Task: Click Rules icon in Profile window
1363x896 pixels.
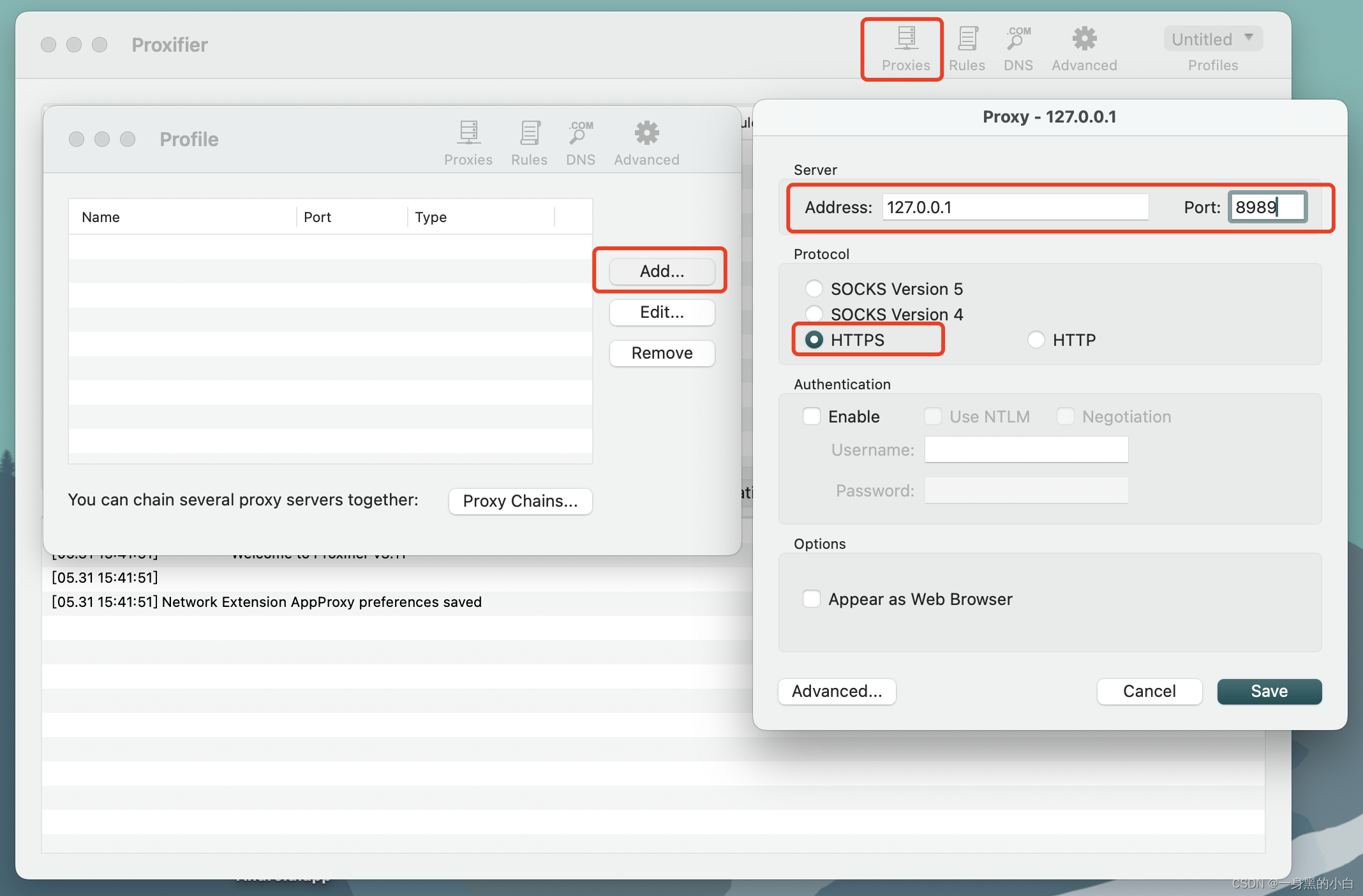Action: [x=529, y=142]
